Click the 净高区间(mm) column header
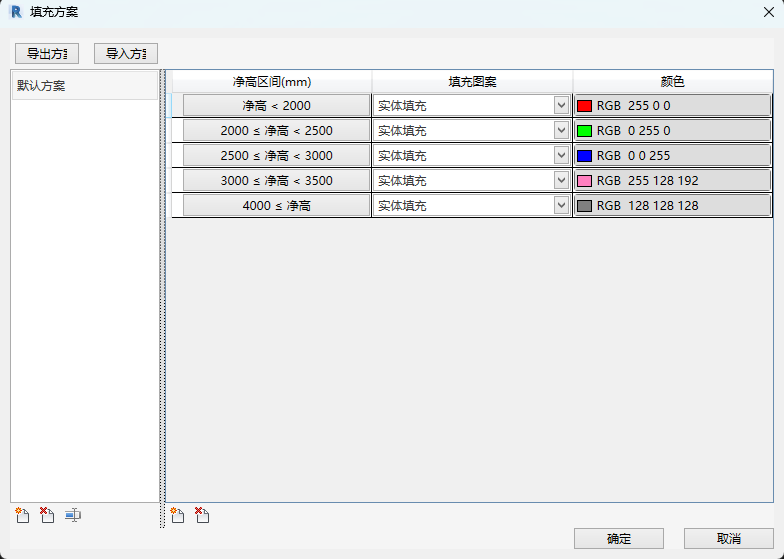 pos(272,81)
